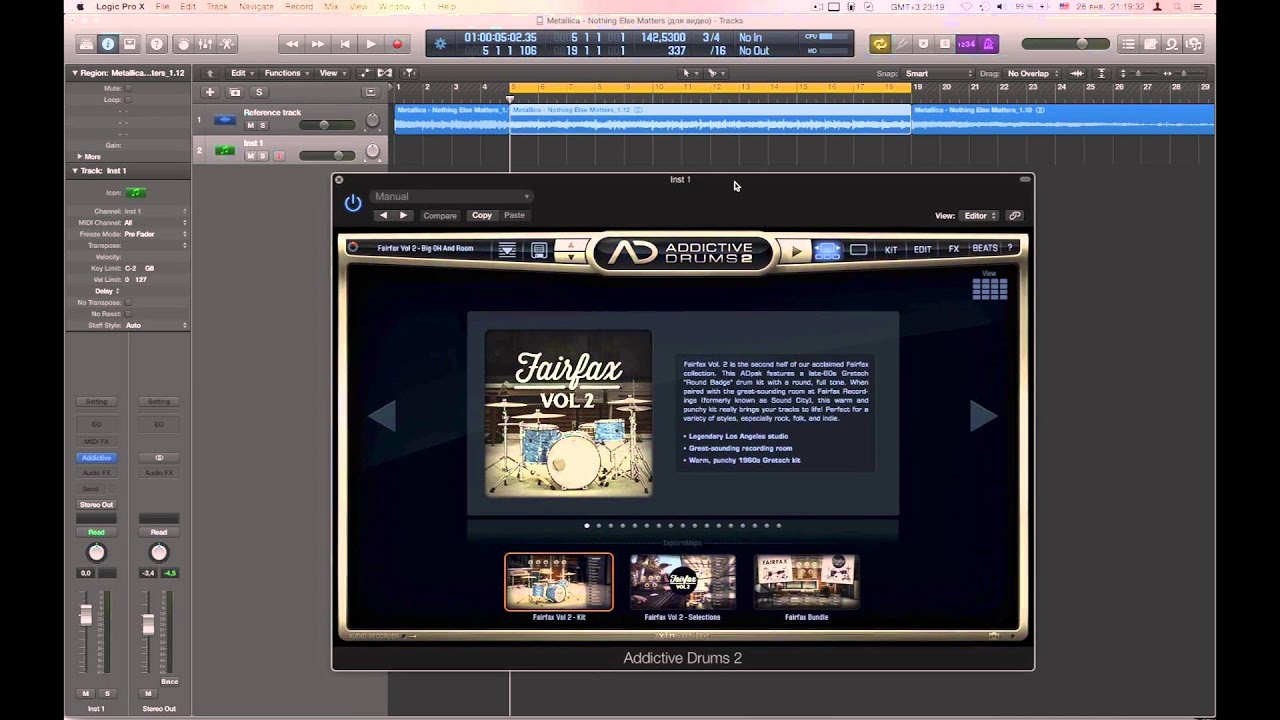
Task: Click the Duplicate Track button
Action: (234, 92)
